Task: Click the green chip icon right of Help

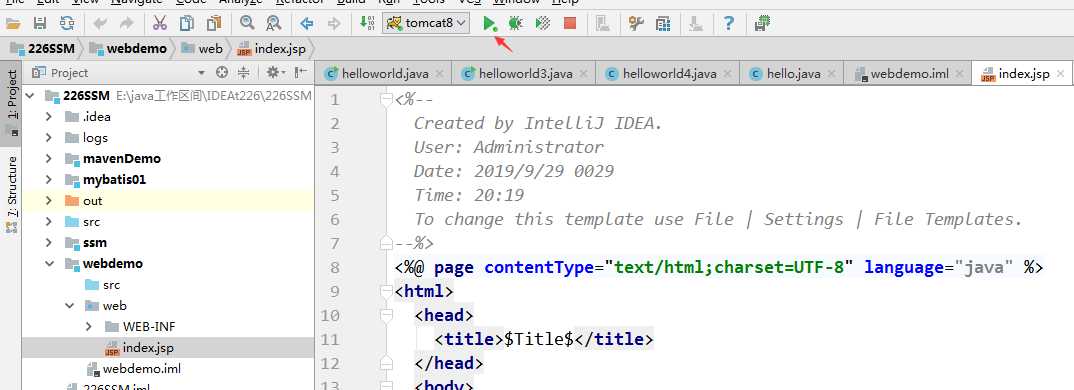Action: (x=762, y=24)
